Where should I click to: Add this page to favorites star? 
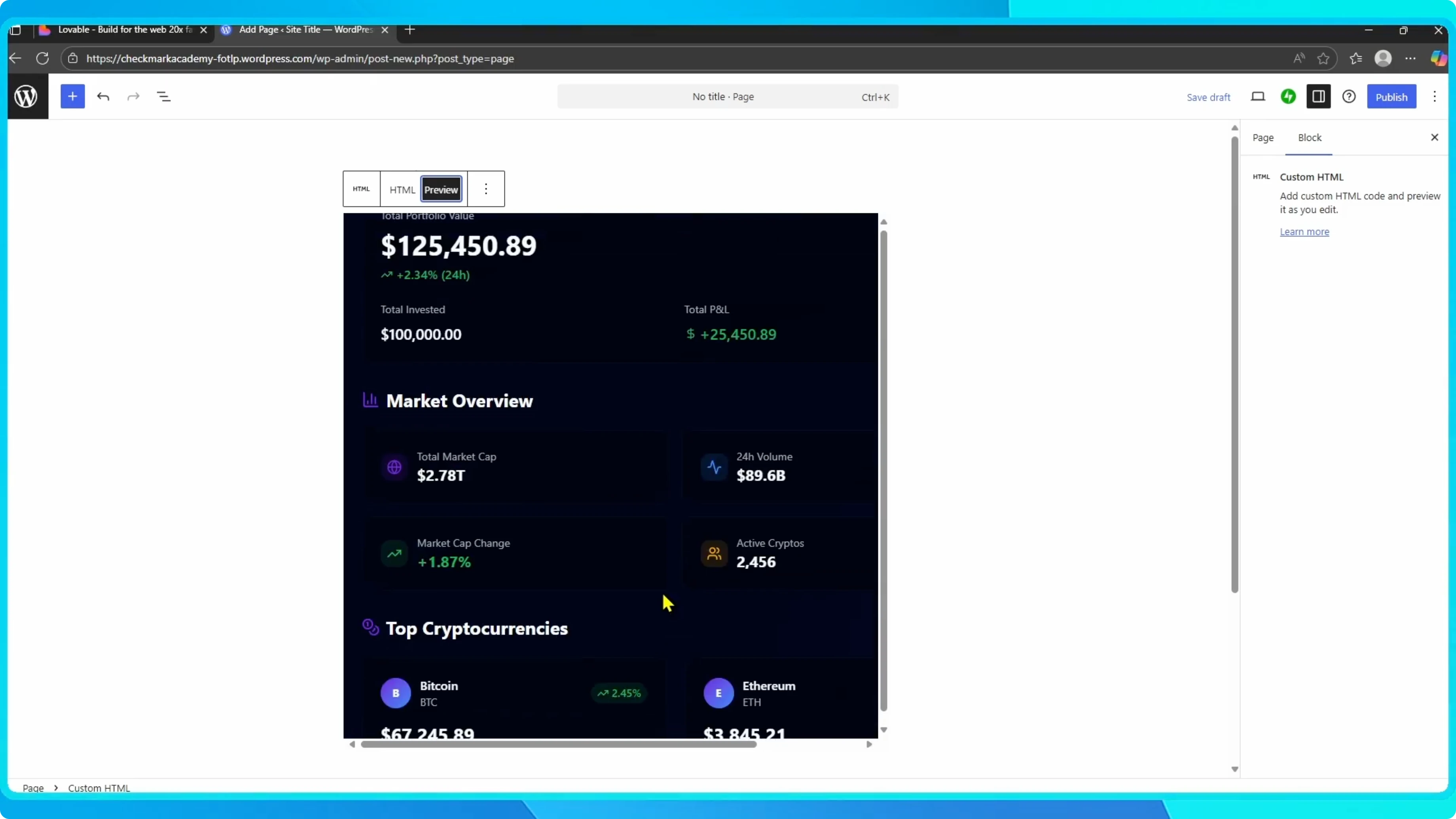1323,58
